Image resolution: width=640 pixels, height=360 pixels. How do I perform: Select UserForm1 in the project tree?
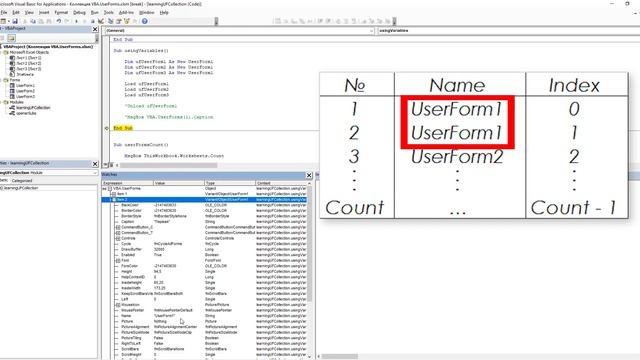point(25,86)
